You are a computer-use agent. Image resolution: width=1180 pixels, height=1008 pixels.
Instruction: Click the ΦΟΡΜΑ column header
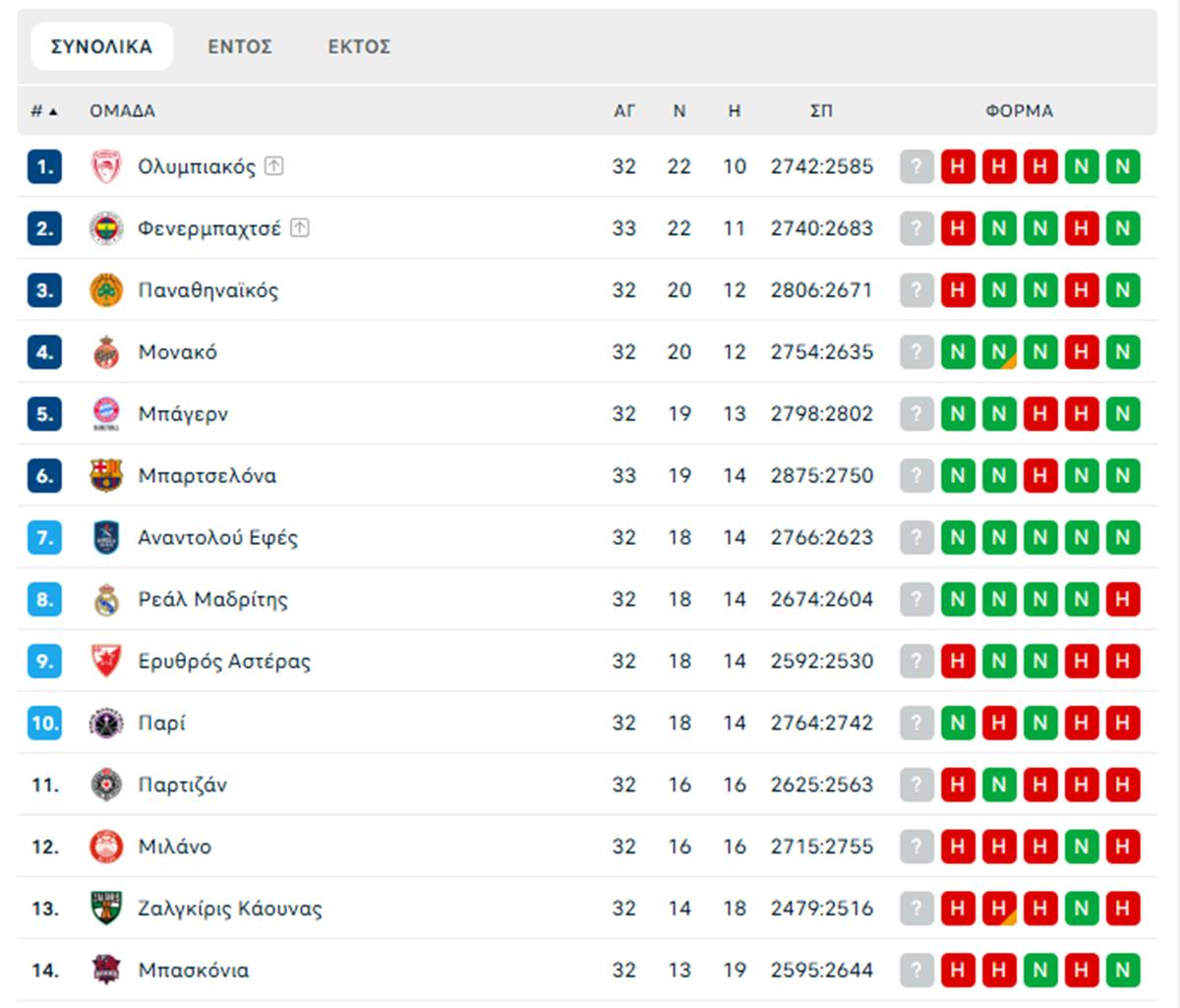[1019, 111]
